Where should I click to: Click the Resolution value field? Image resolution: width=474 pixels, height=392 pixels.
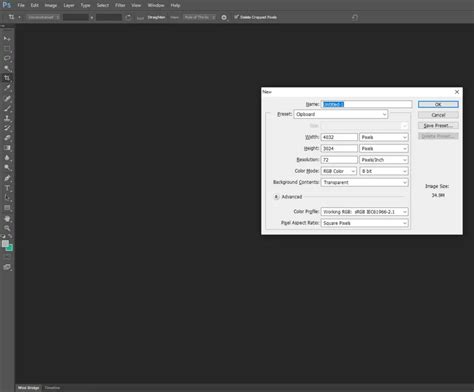click(x=339, y=160)
